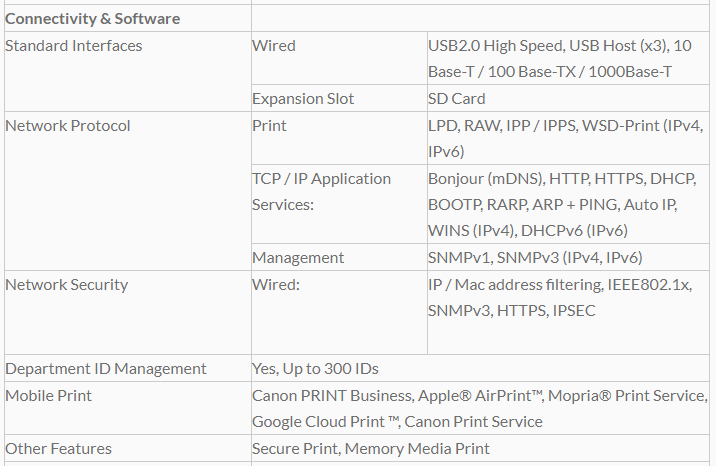Select the Network Protocol row label
This screenshot has width=716, height=466.
[x=68, y=125]
